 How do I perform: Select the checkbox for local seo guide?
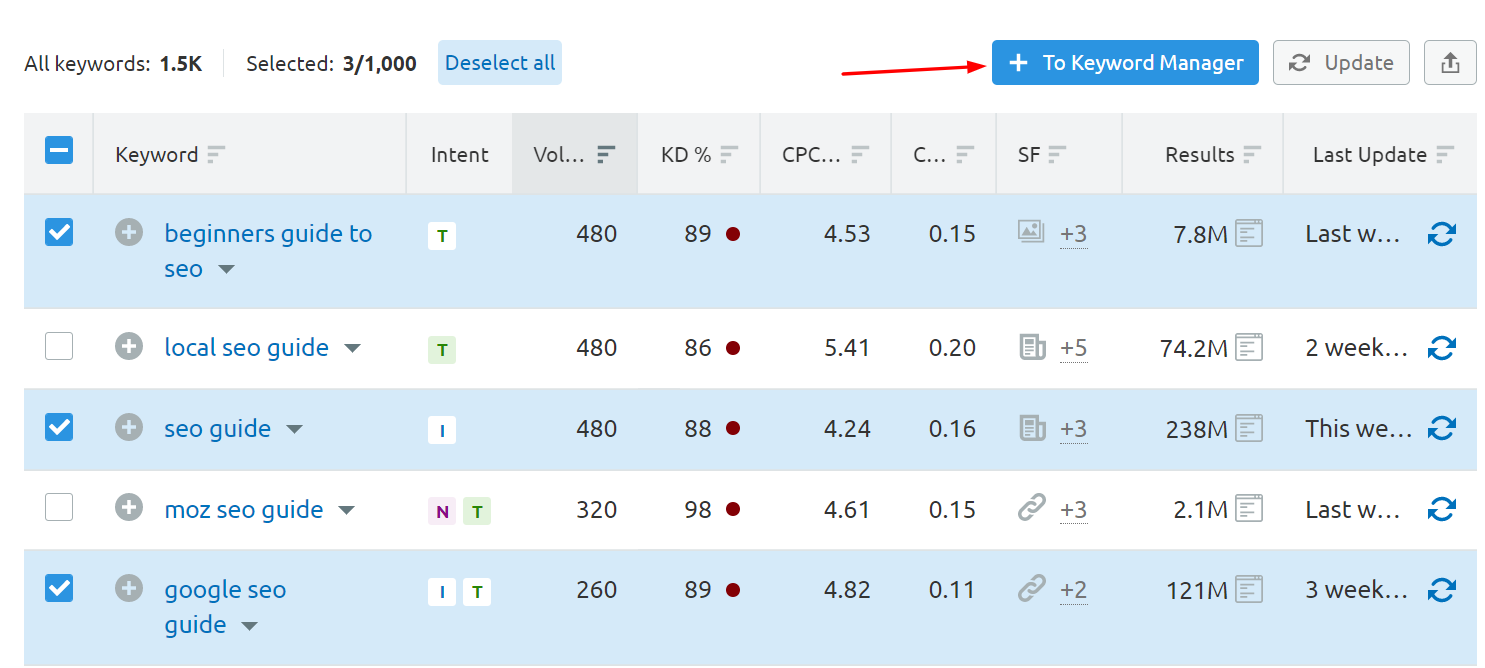(58, 345)
